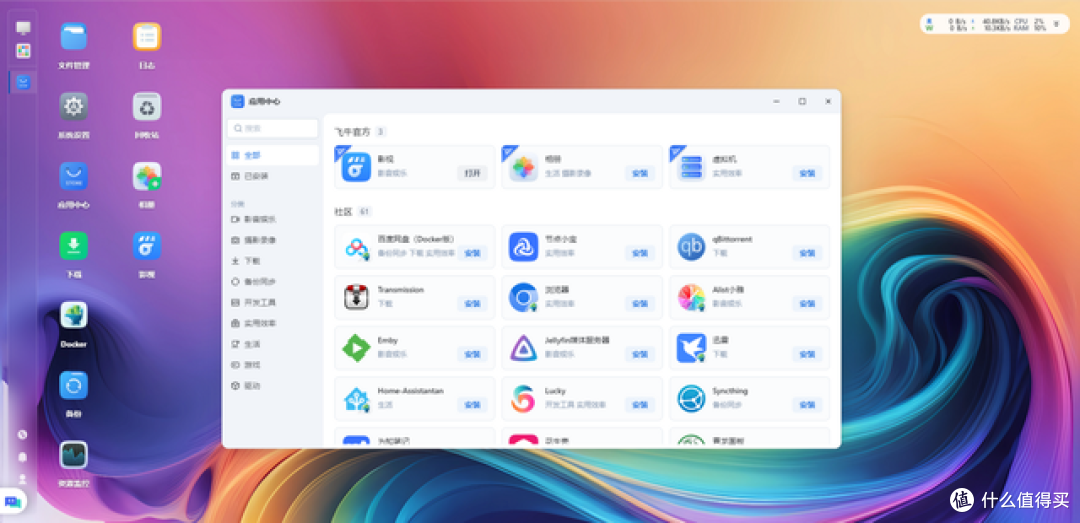Click the Transmission app icon
This screenshot has height=523, width=1080.
pos(356,298)
